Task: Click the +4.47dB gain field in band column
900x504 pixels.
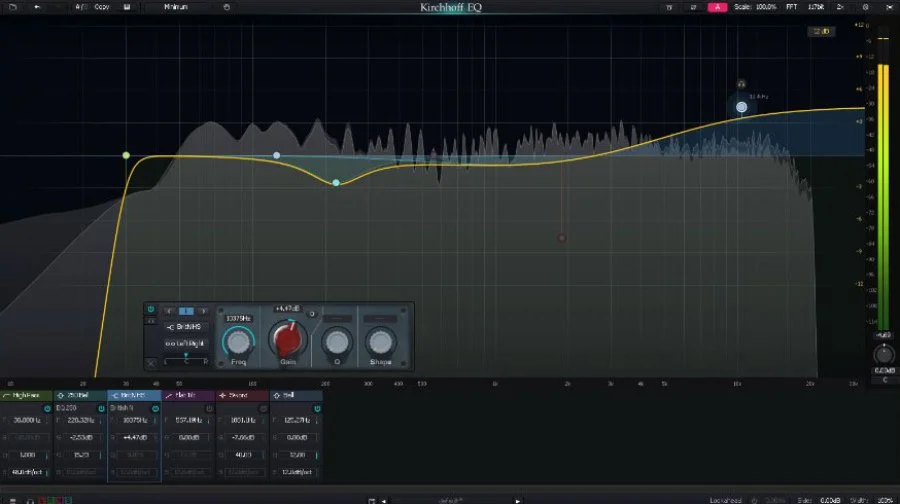Action: pyautogui.click(x=134, y=437)
